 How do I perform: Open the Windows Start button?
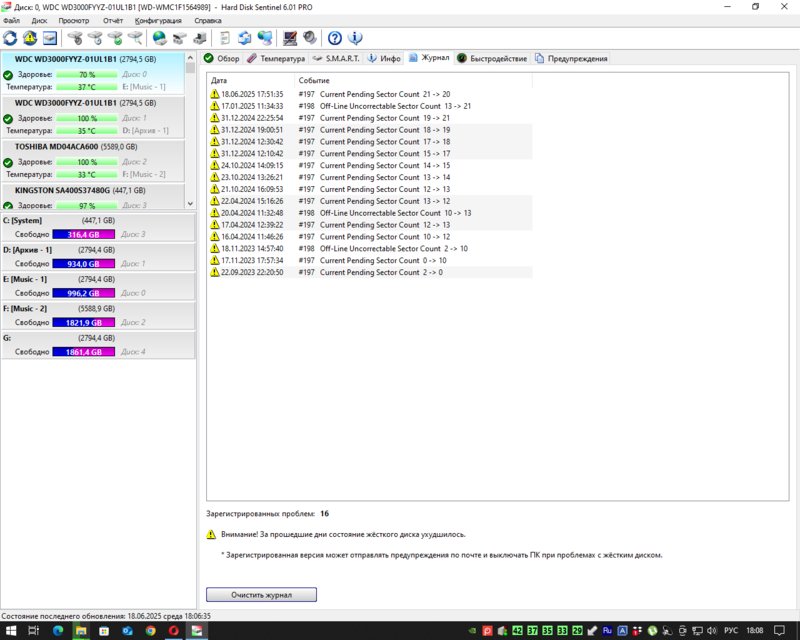click(x=11, y=631)
